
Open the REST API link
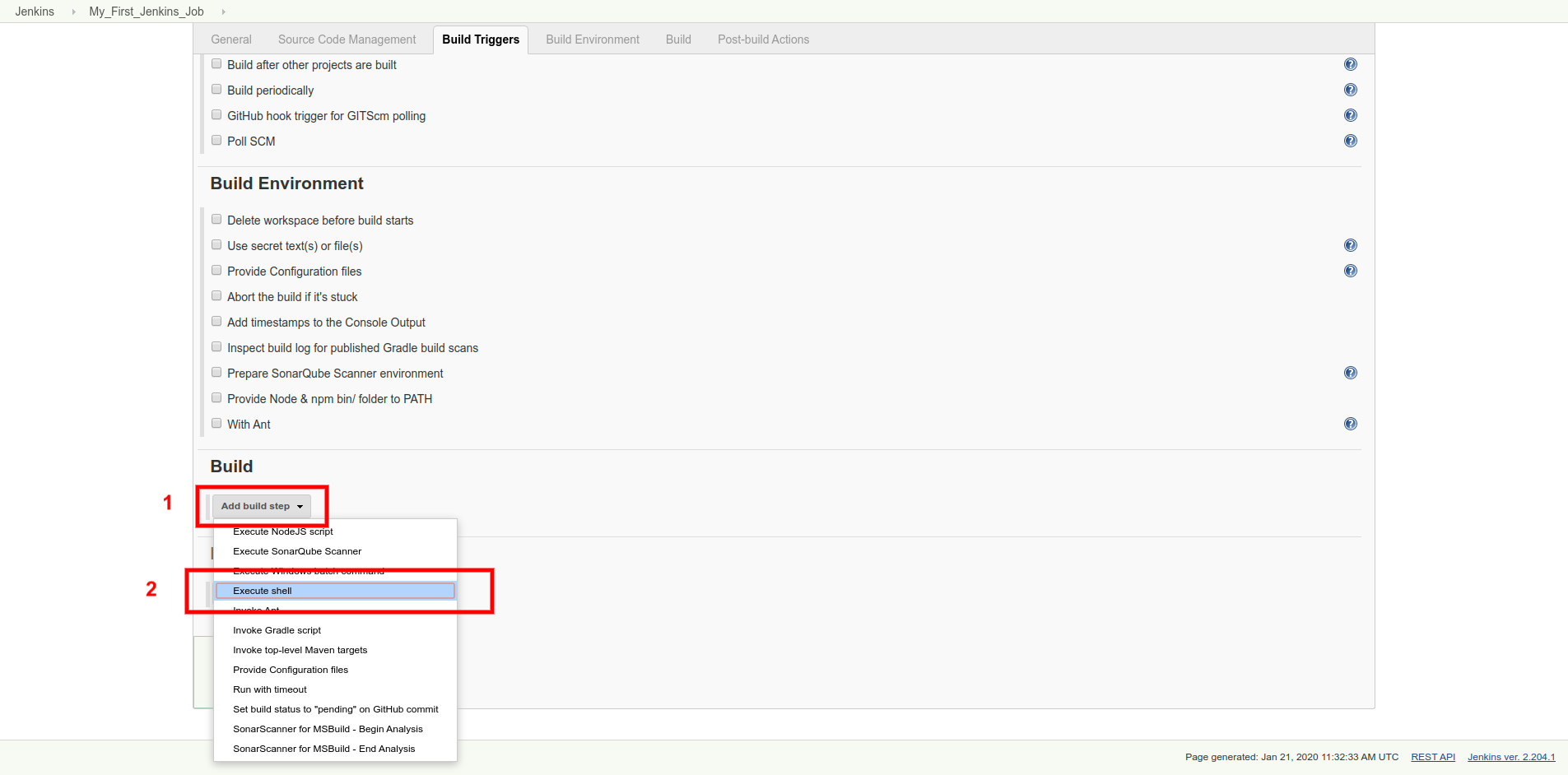point(1433,757)
